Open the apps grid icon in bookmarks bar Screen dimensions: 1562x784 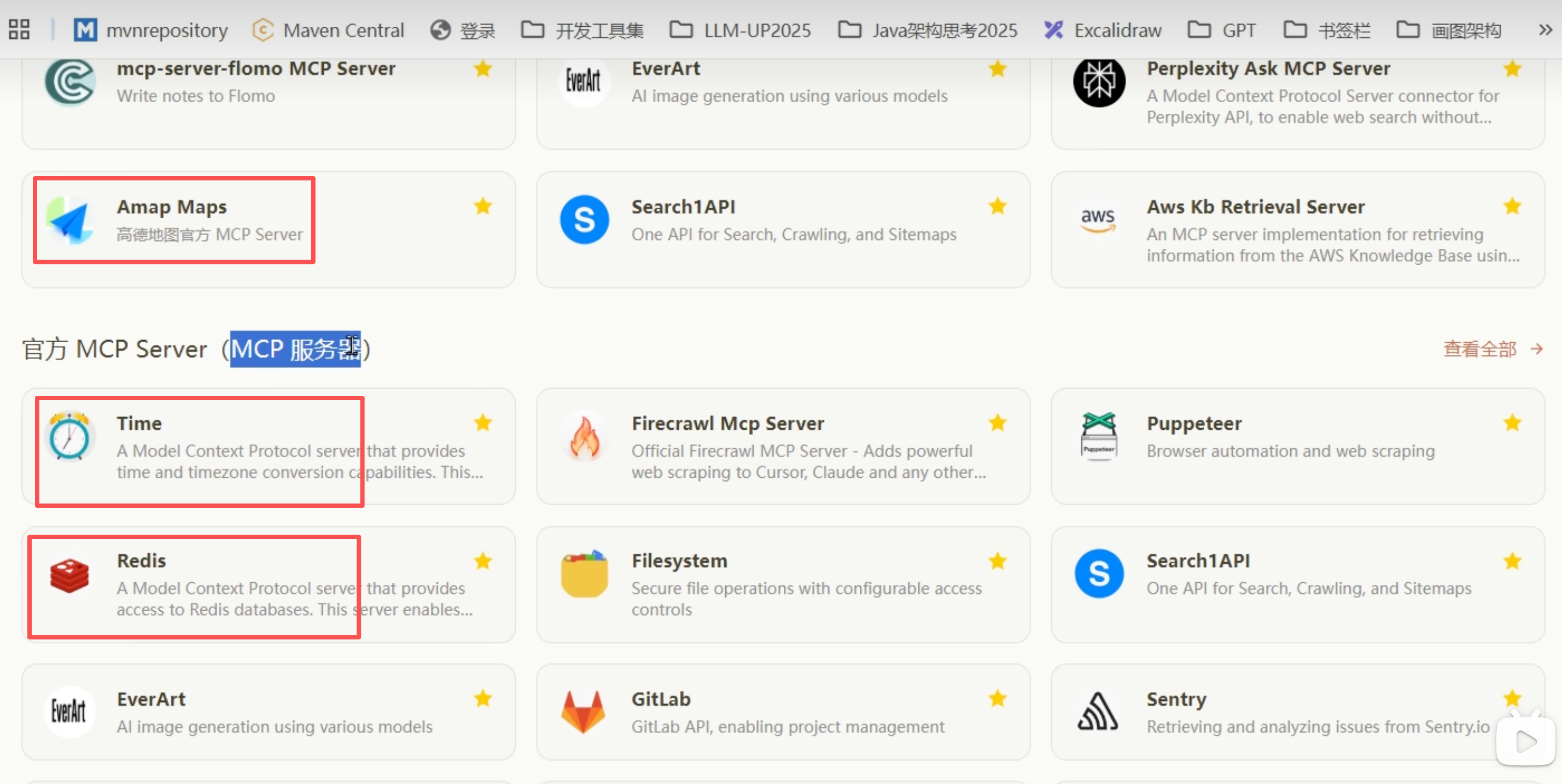click(19, 29)
